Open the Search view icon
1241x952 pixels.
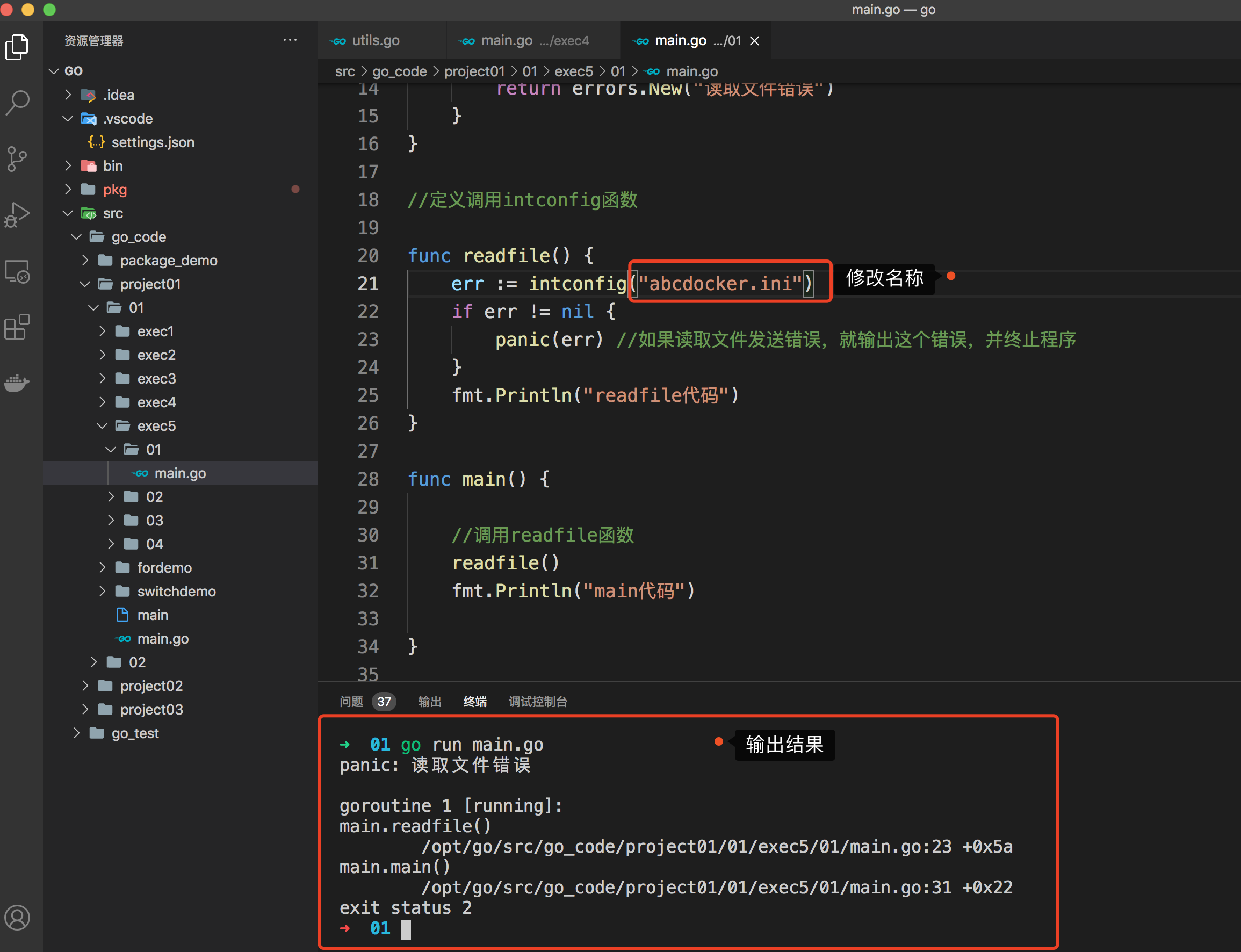17,103
